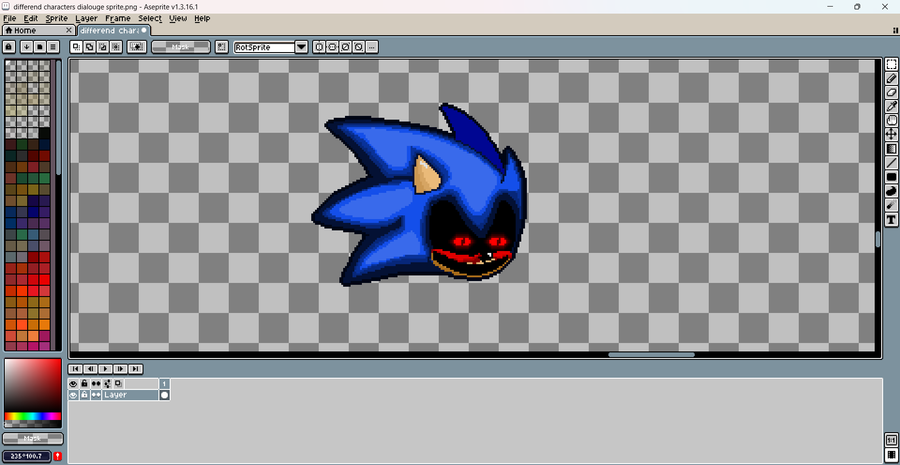Screen dimensions: 900x465
Task: Open the Edit menu
Action: click(x=30, y=18)
